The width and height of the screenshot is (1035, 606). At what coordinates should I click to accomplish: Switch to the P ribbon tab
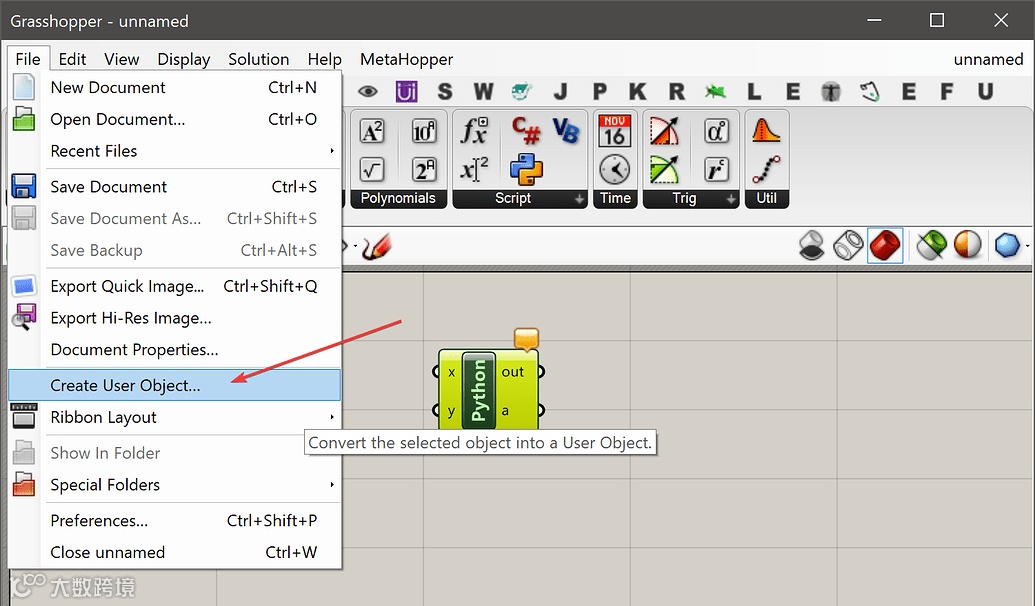point(599,91)
